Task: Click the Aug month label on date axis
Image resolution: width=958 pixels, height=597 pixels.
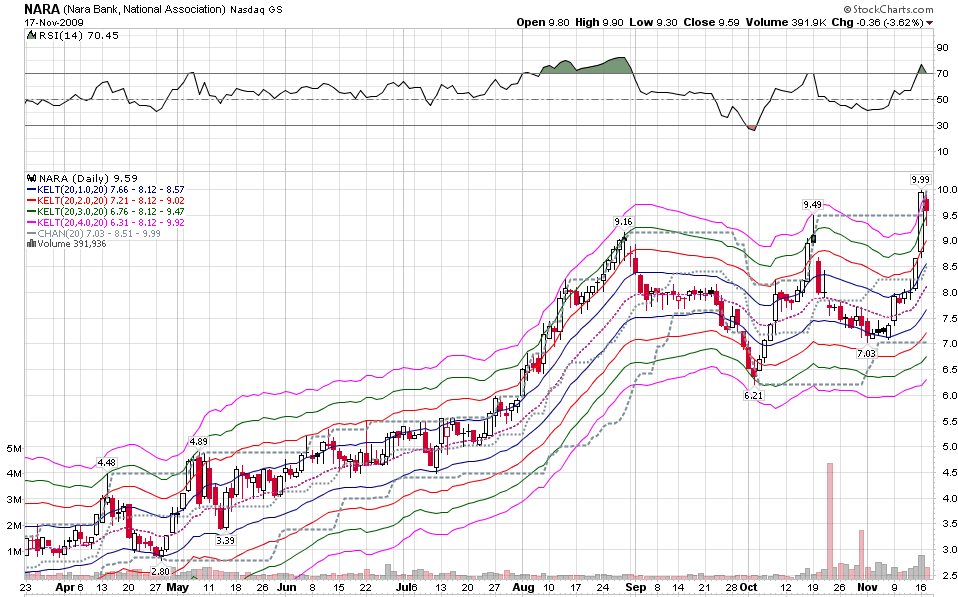Action: (523, 588)
